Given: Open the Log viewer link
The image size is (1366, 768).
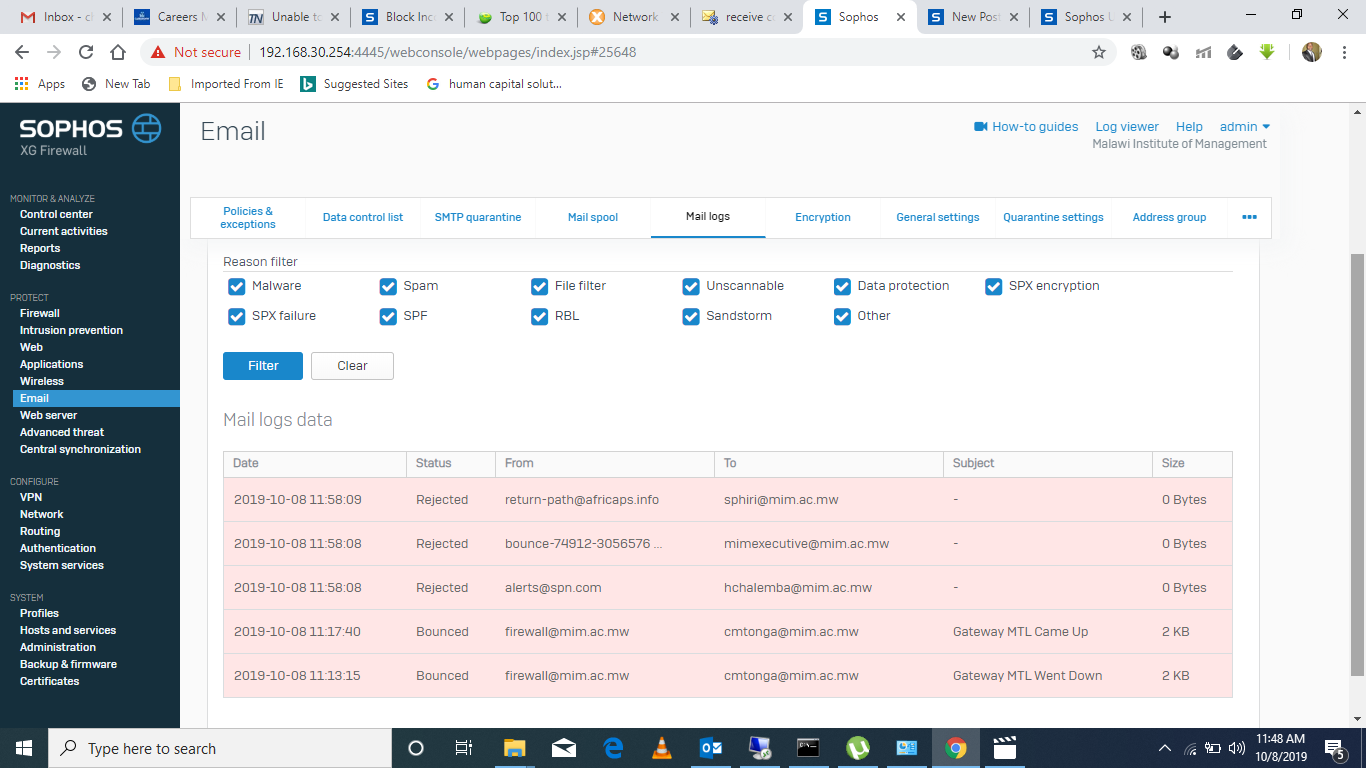Looking at the screenshot, I should [x=1126, y=127].
